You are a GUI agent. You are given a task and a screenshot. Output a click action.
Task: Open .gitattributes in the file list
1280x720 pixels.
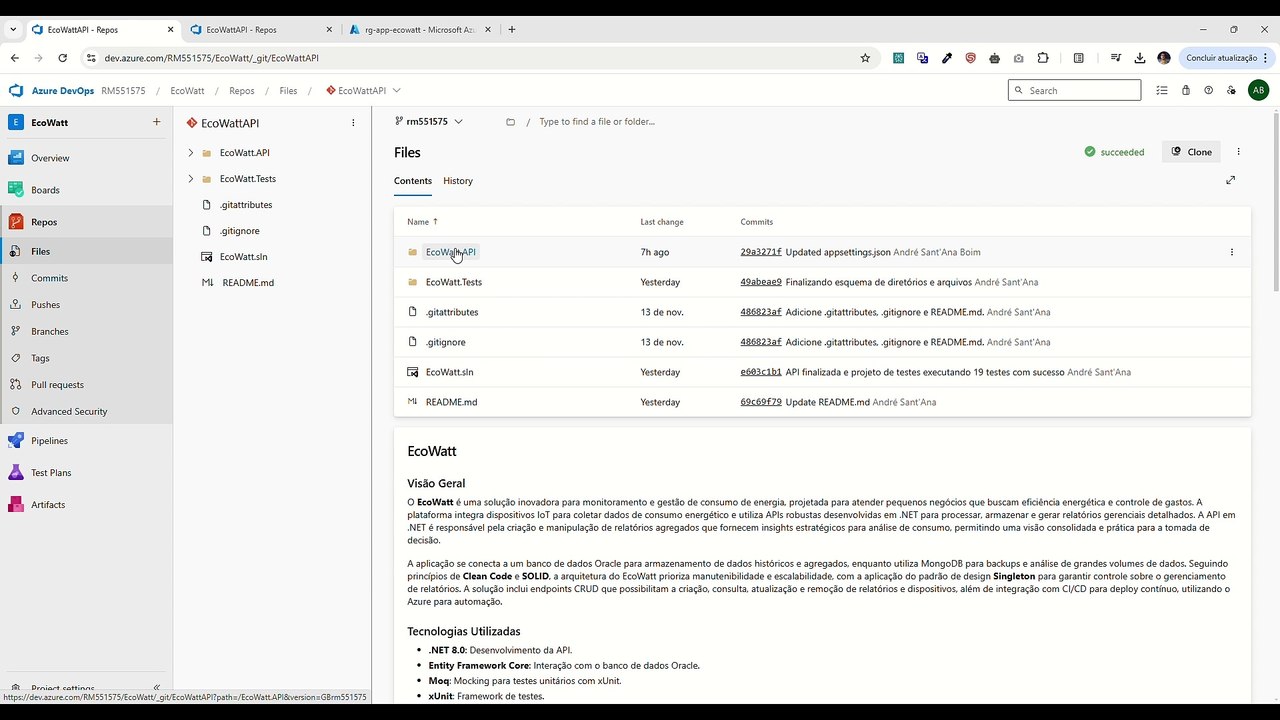pyautogui.click(x=452, y=312)
